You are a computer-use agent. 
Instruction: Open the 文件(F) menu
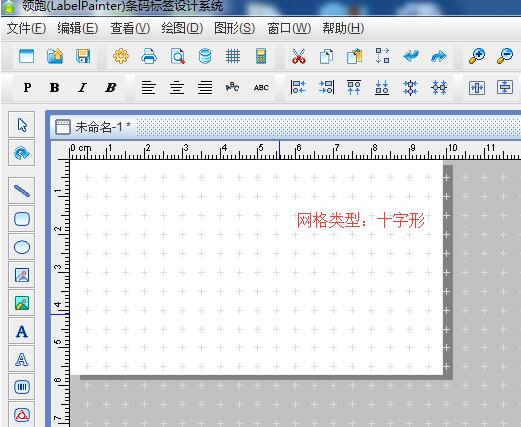26,28
